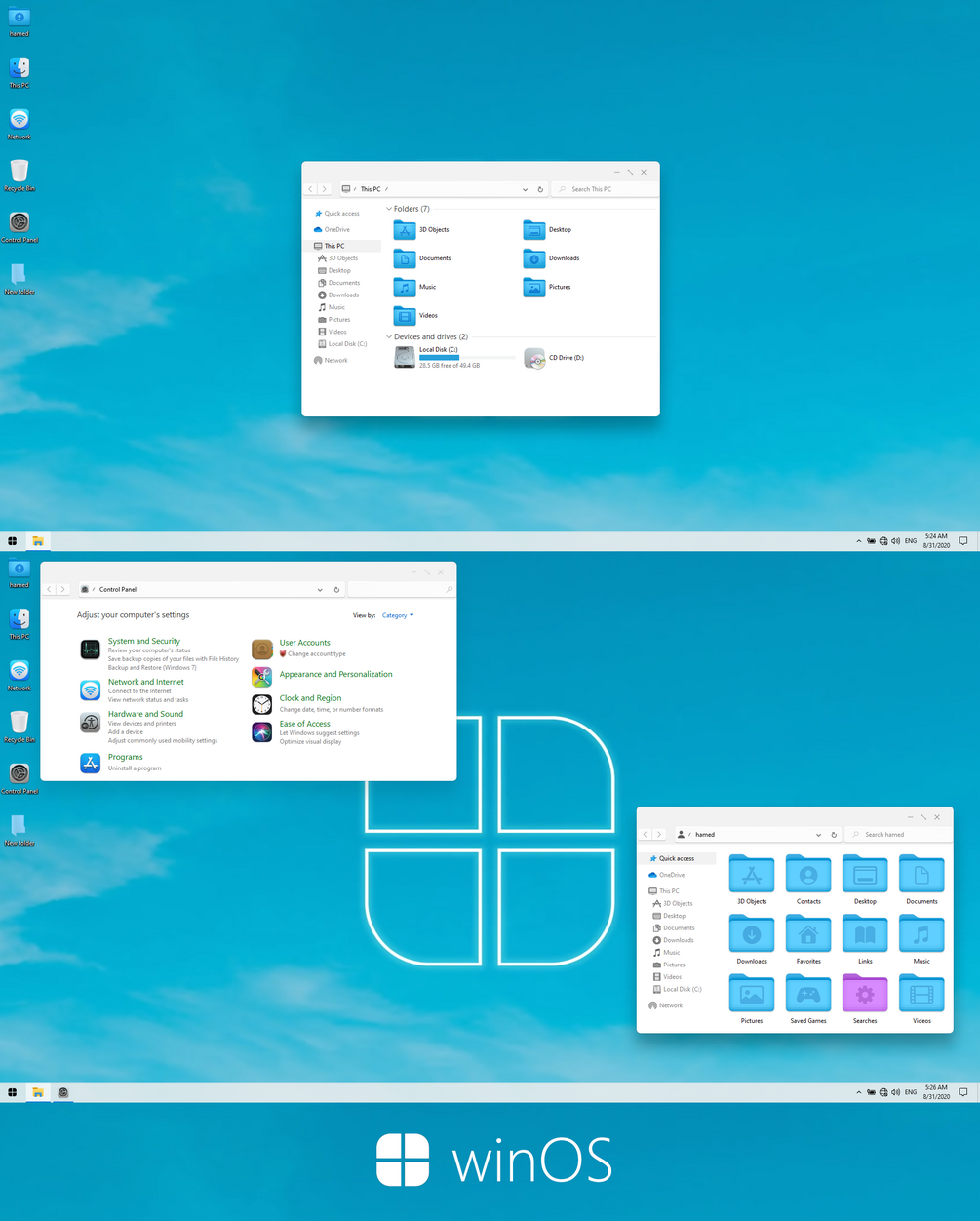Open the Music folder in This PC window
980x1221 pixels.
pos(405,287)
